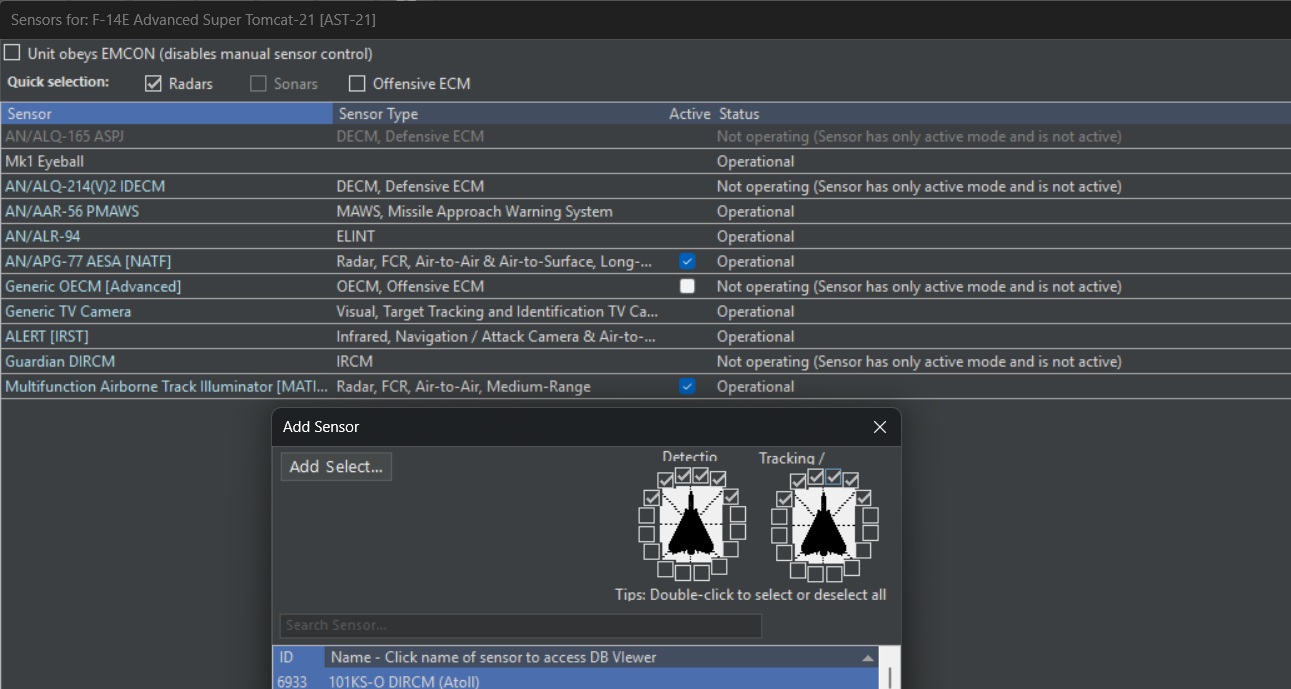Sort list by Sensor column header

click(x=167, y=114)
